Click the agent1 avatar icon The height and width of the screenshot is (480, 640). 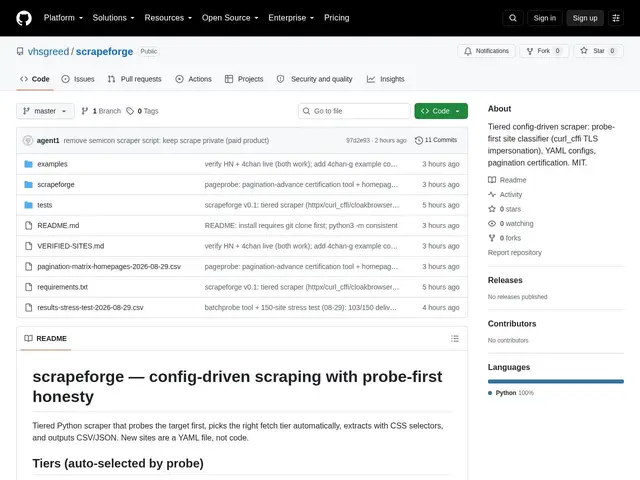28,140
